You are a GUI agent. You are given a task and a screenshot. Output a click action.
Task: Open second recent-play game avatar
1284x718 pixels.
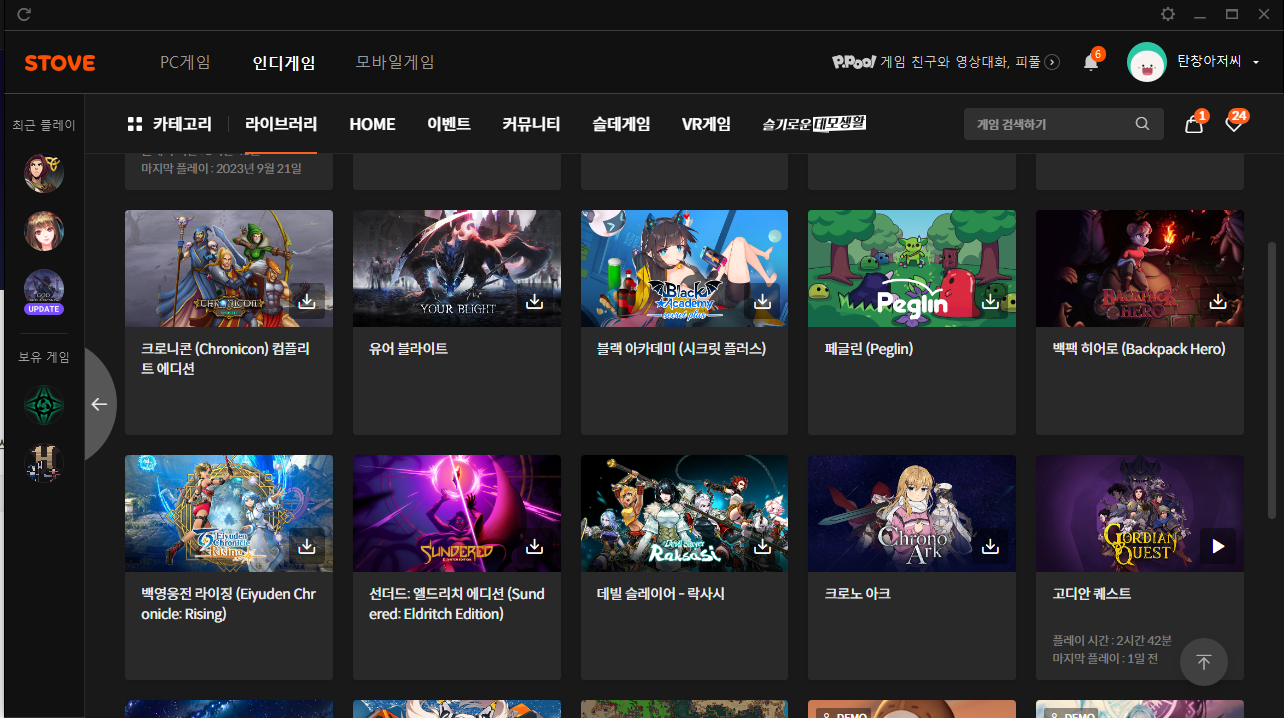point(44,231)
